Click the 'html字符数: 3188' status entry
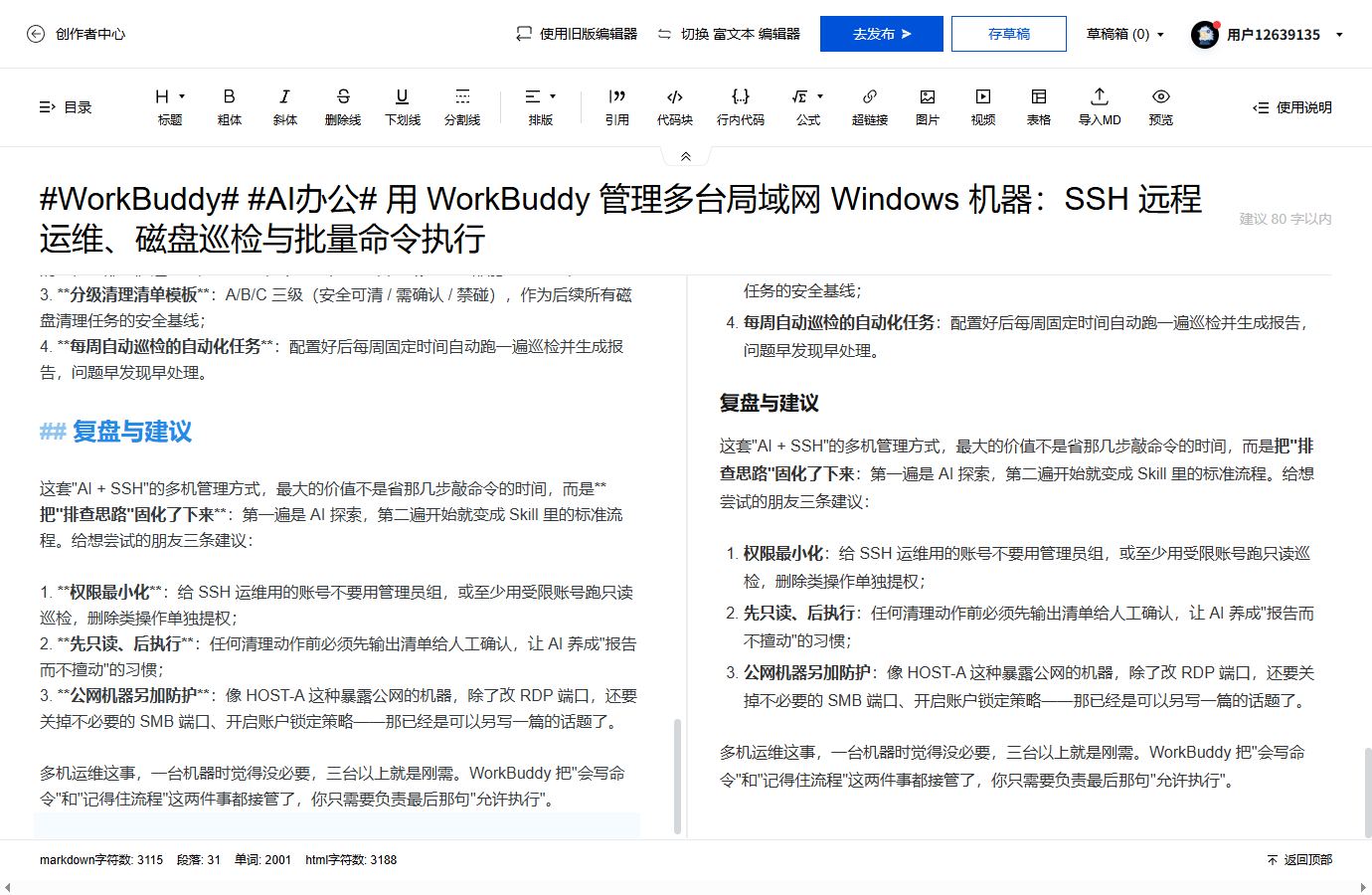 point(351,860)
